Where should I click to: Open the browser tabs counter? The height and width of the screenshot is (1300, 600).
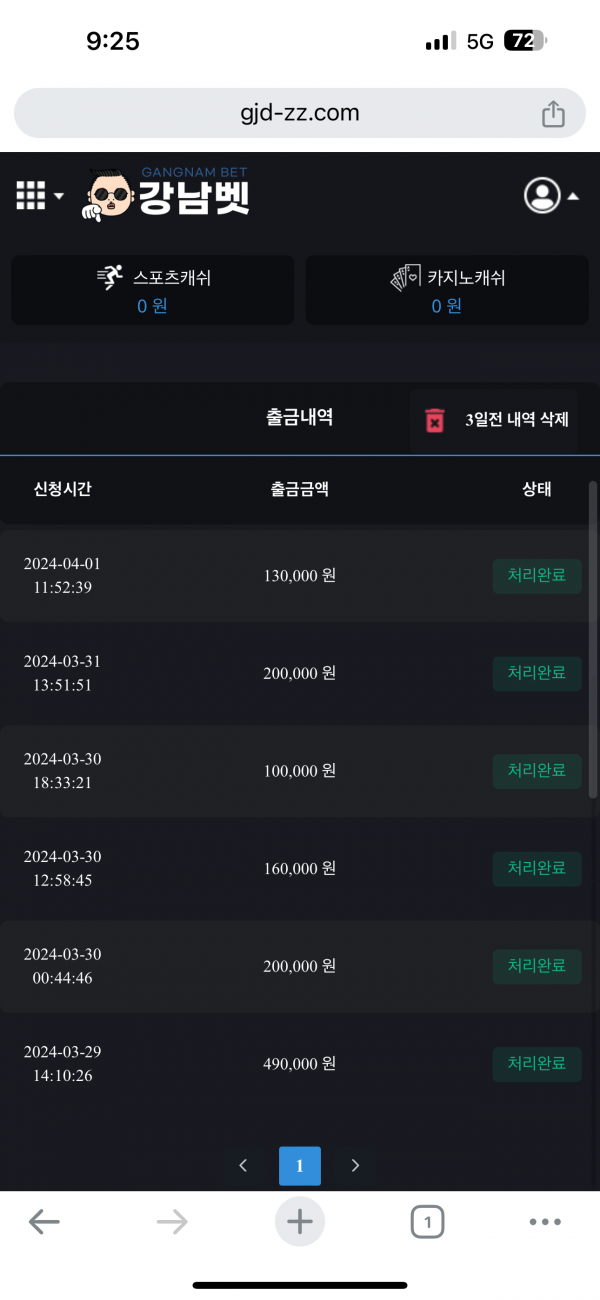click(427, 1221)
